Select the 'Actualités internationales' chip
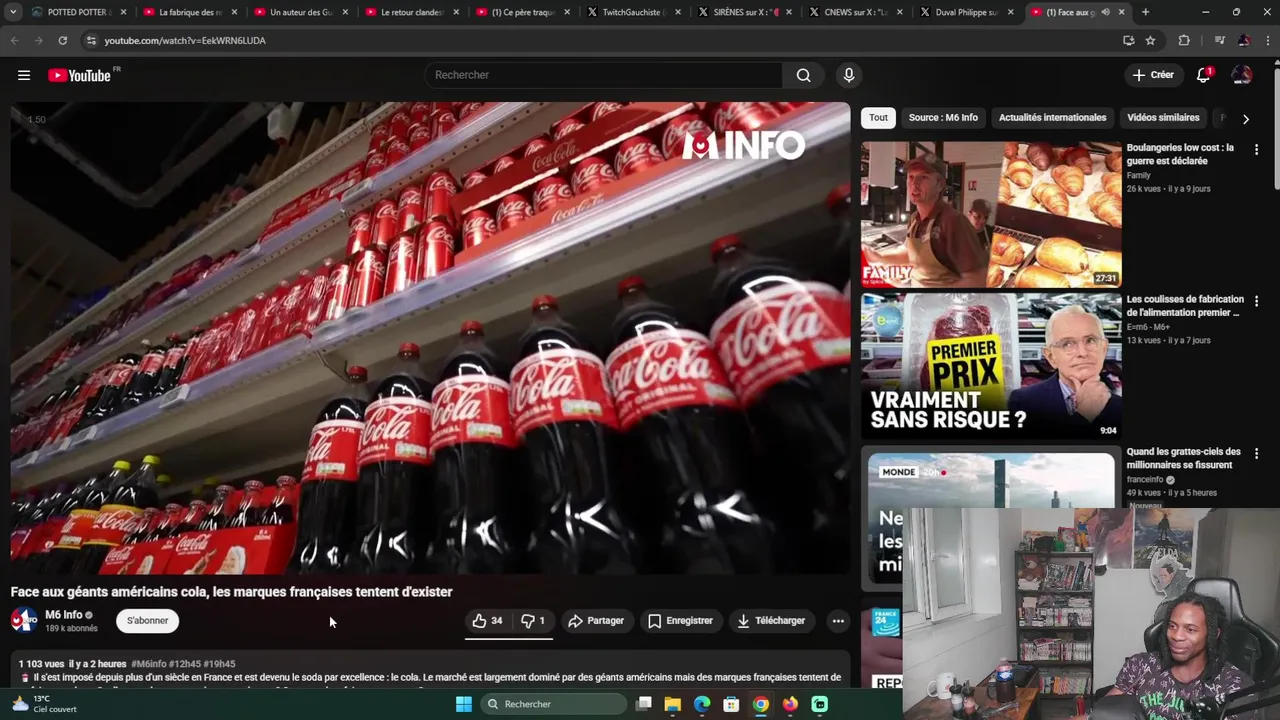1280x720 pixels. 1052,118
